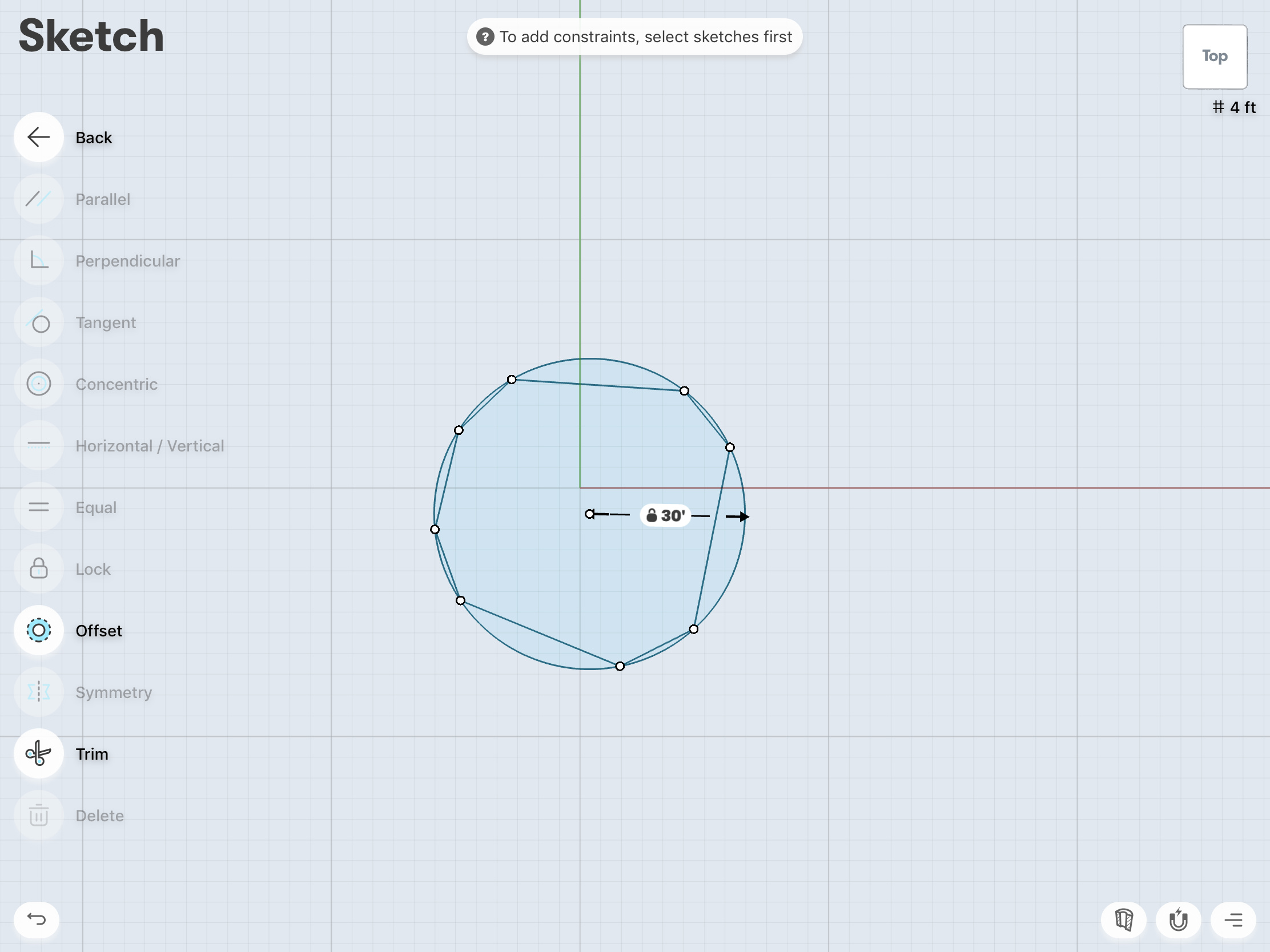Screen dimensions: 1270x952
Task: Undo the last action with the undo arrow
Action: [37, 920]
